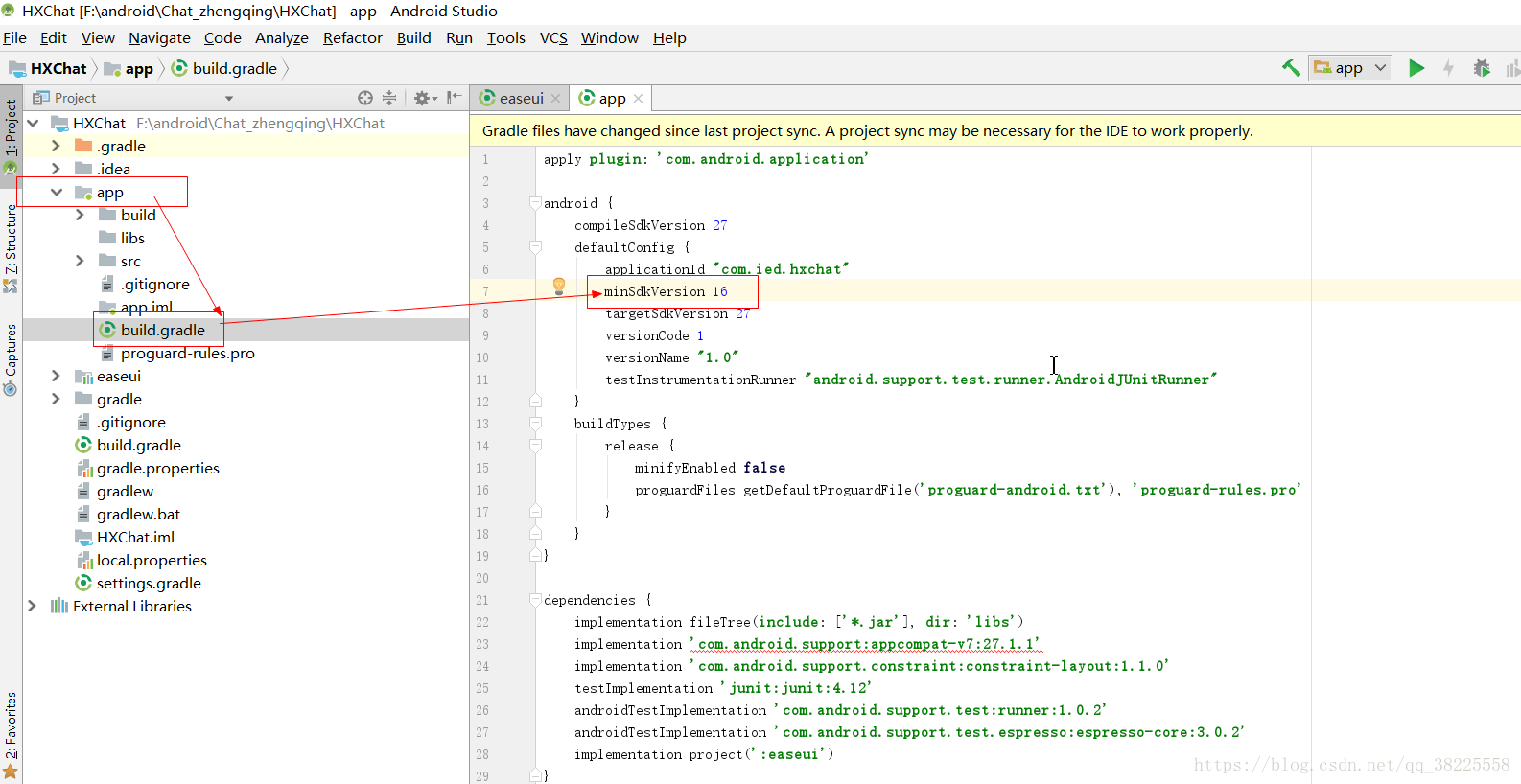Run the app with green play button

click(x=1416, y=68)
